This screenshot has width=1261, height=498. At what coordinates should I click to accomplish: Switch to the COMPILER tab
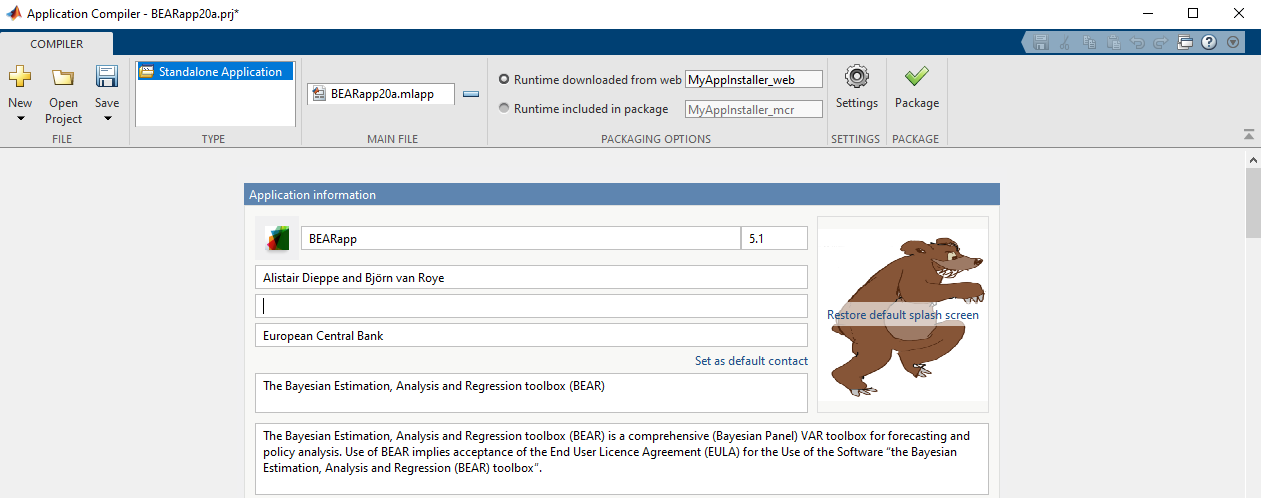[x=57, y=44]
